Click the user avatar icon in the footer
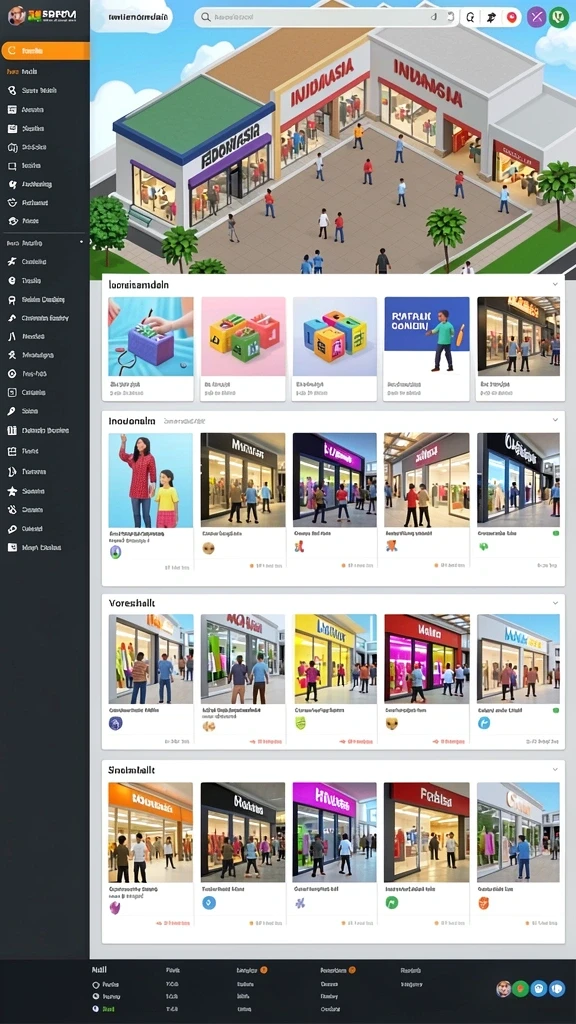Image resolution: width=576 pixels, height=1024 pixels. pyautogui.click(x=503, y=988)
